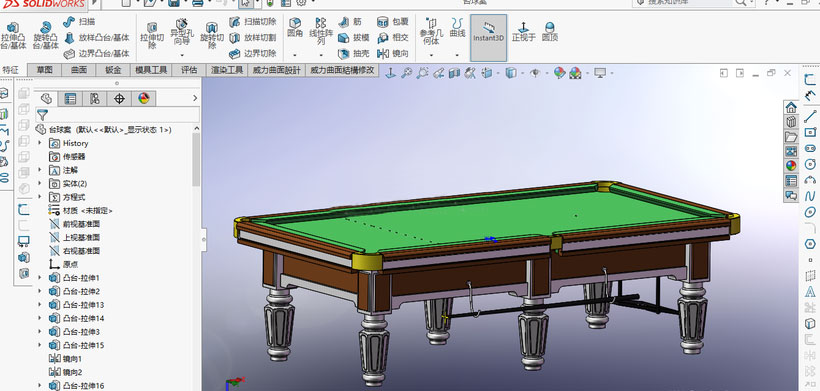This screenshot has height=391, width=820.
Task: Select the 拔模 draft tool
Action: [354, 38]
